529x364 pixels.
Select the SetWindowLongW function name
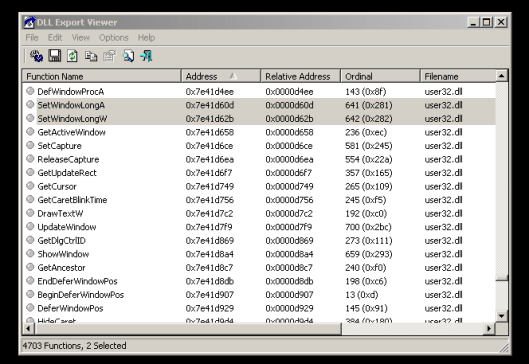[x=72, y=119]
